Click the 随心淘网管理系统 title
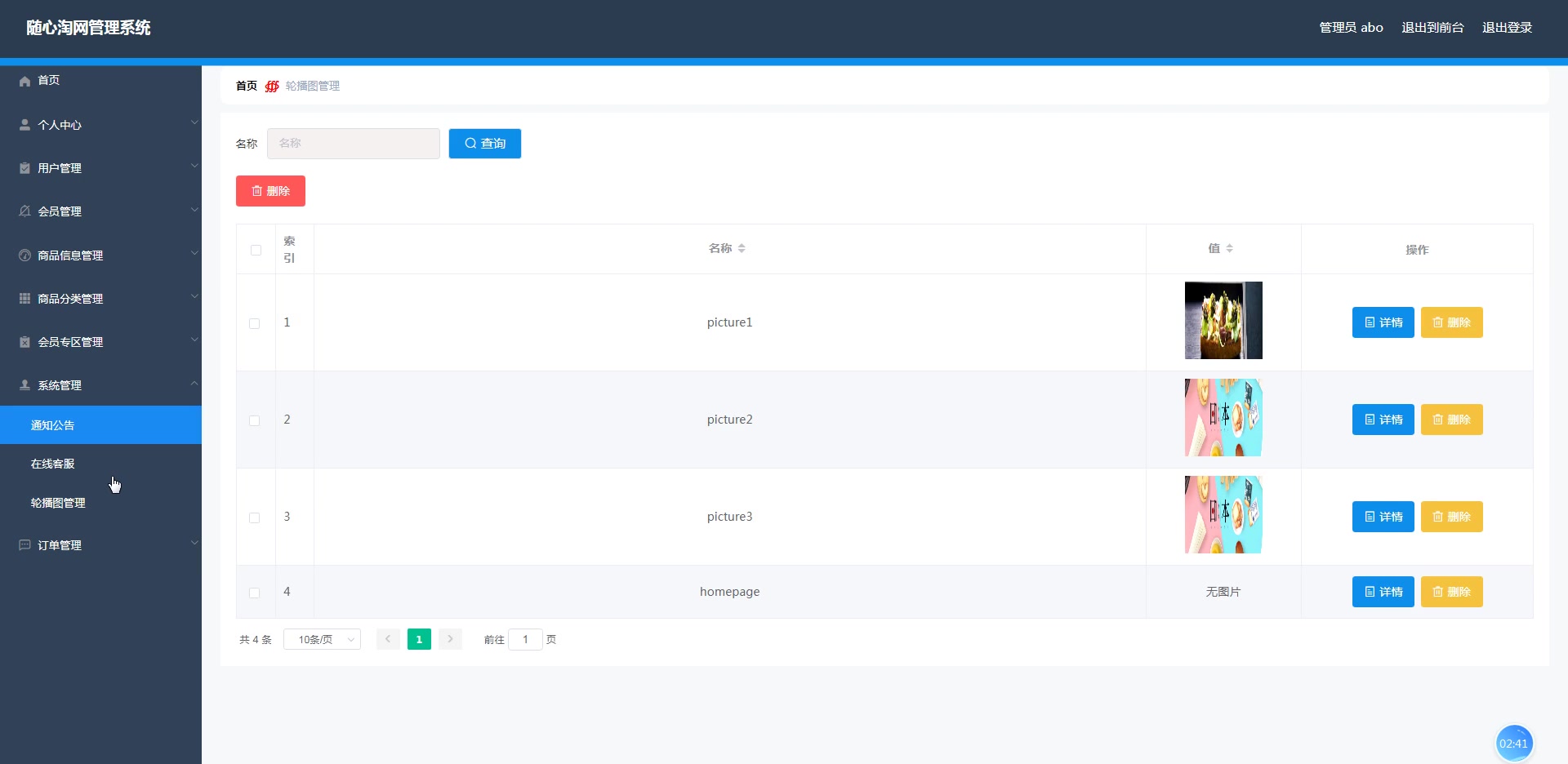The height and width of the screenshot is (764, 1568). pos(88,28)
